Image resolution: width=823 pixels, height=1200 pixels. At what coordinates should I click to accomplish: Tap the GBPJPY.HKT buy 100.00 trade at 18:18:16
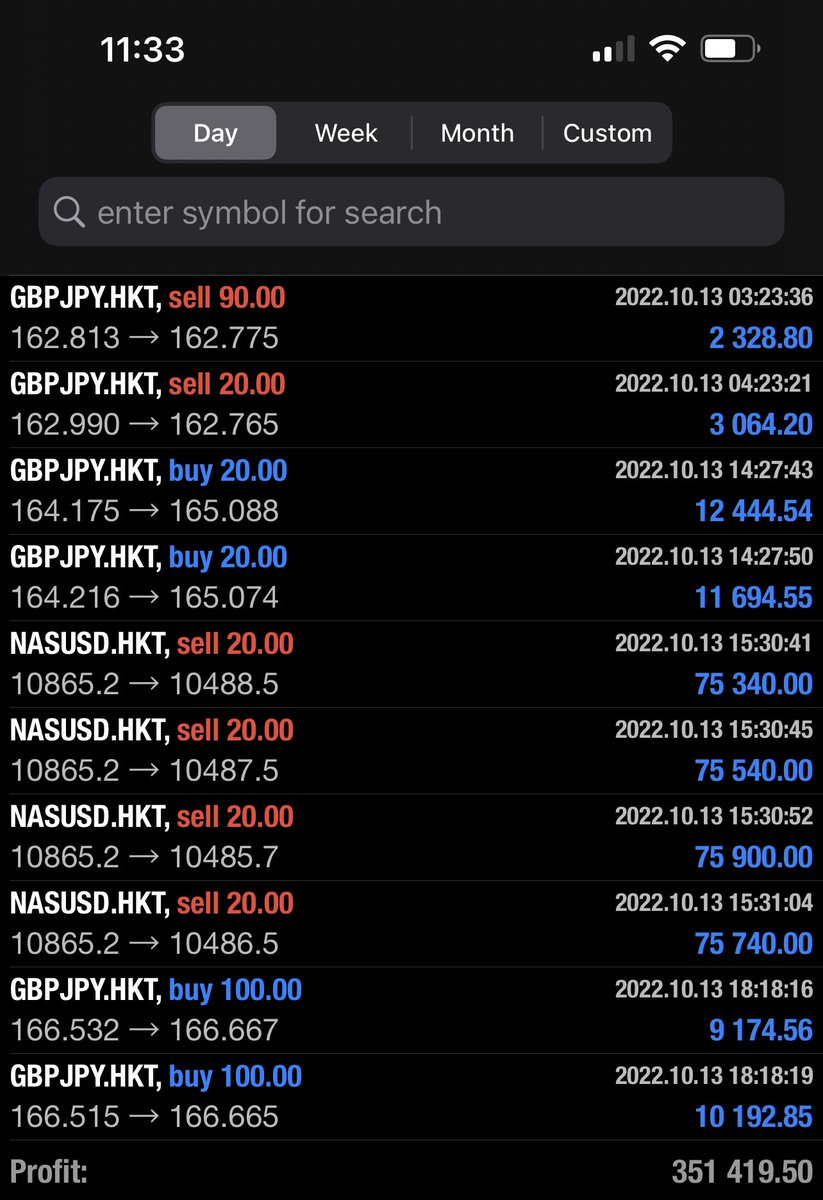coord(411,1008)
